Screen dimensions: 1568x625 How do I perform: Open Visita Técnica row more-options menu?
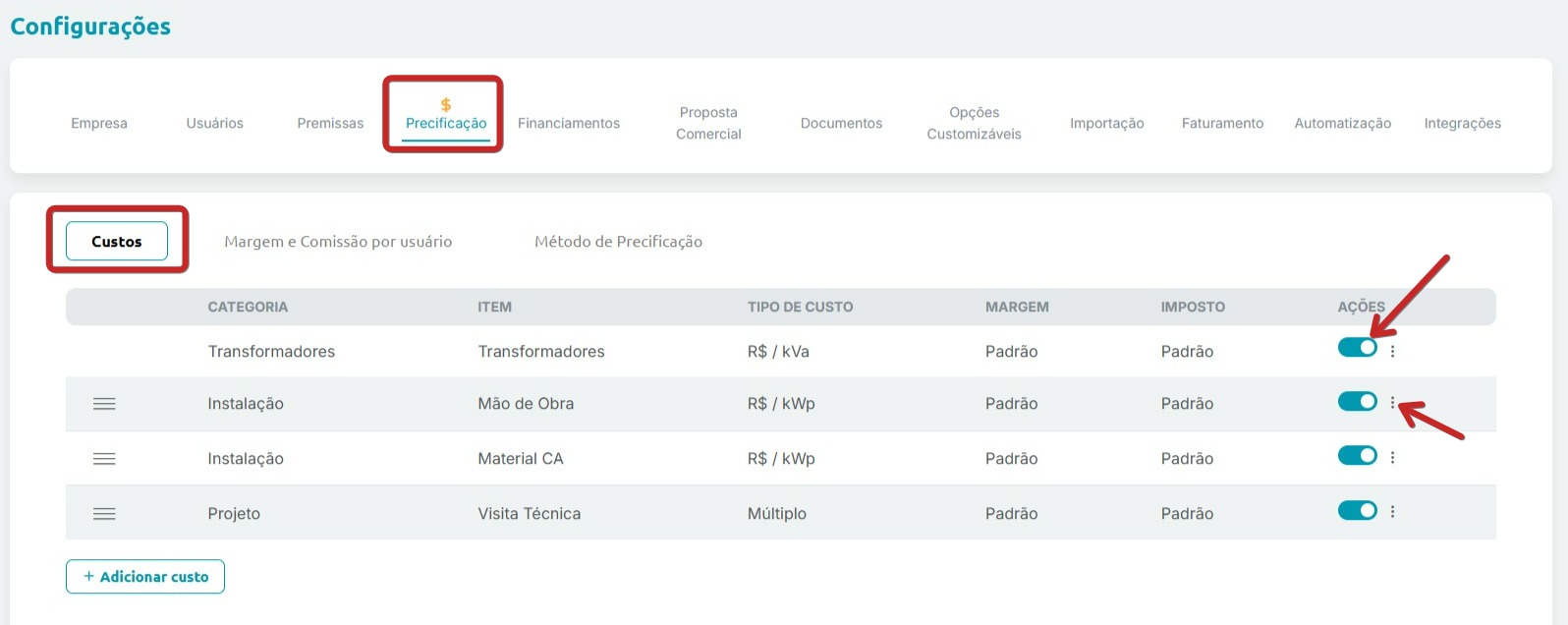(1392, 511)
